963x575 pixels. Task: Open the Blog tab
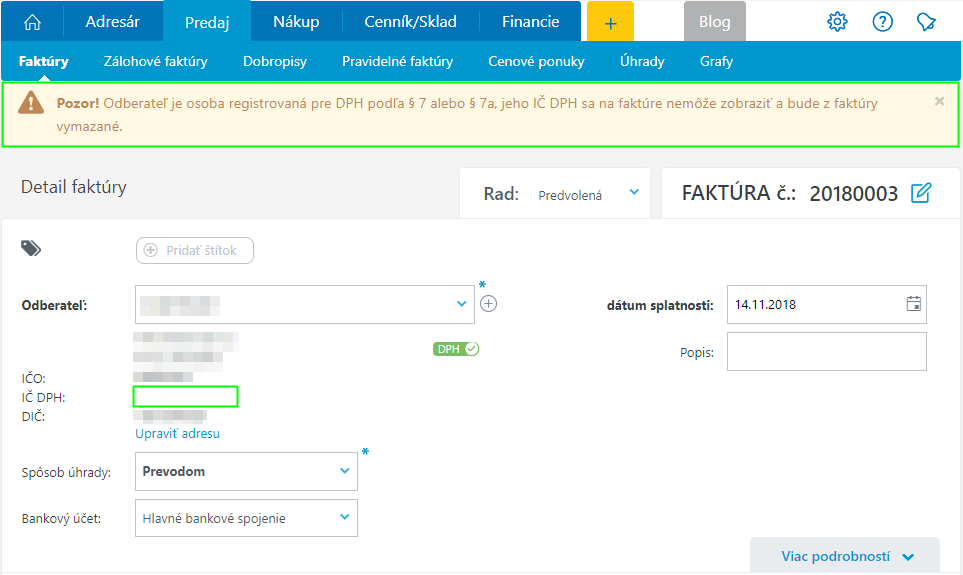(x=715, y=22)
